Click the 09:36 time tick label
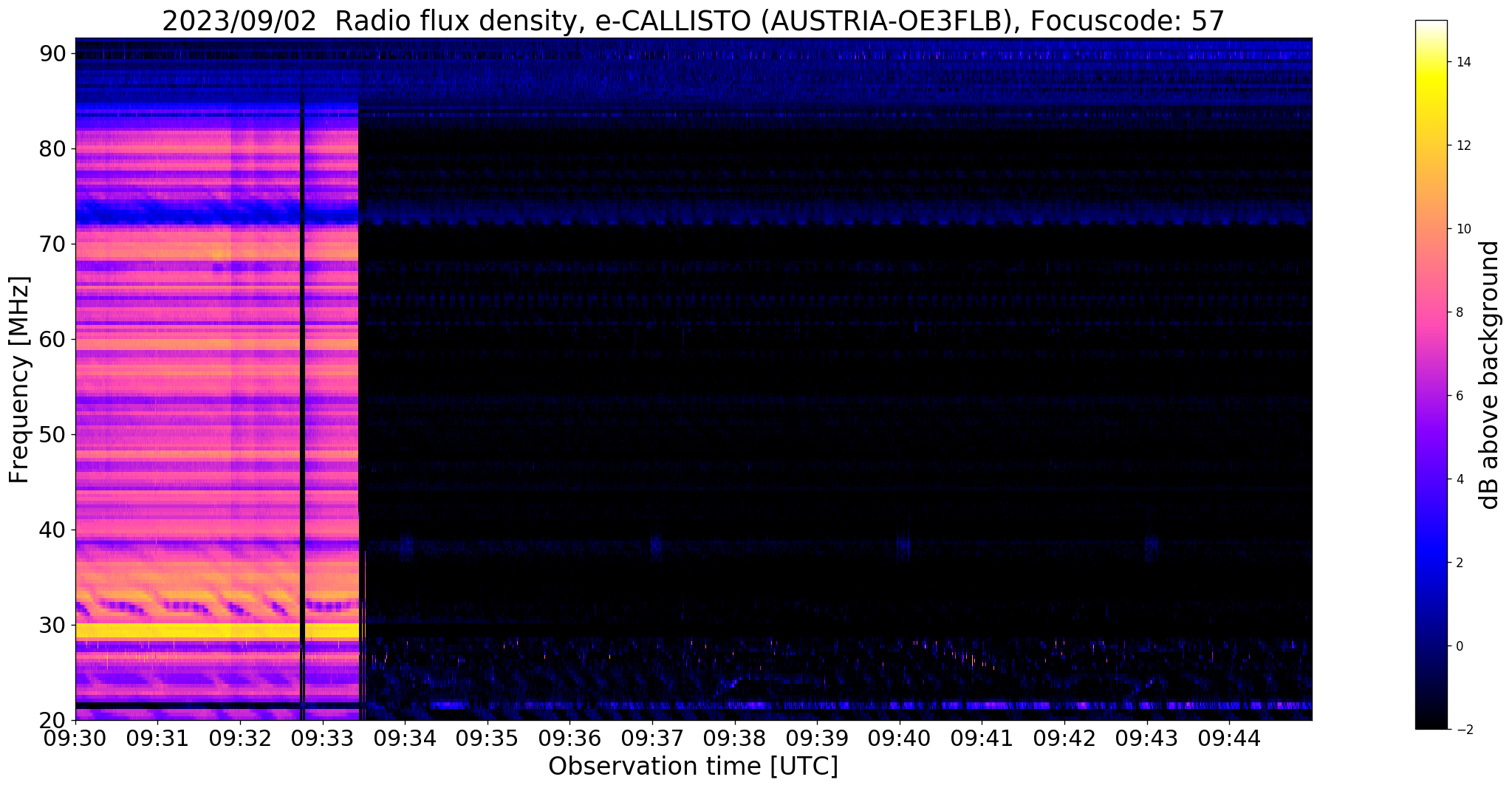This screenshot has width=1512, height=788. click(570, 737)
